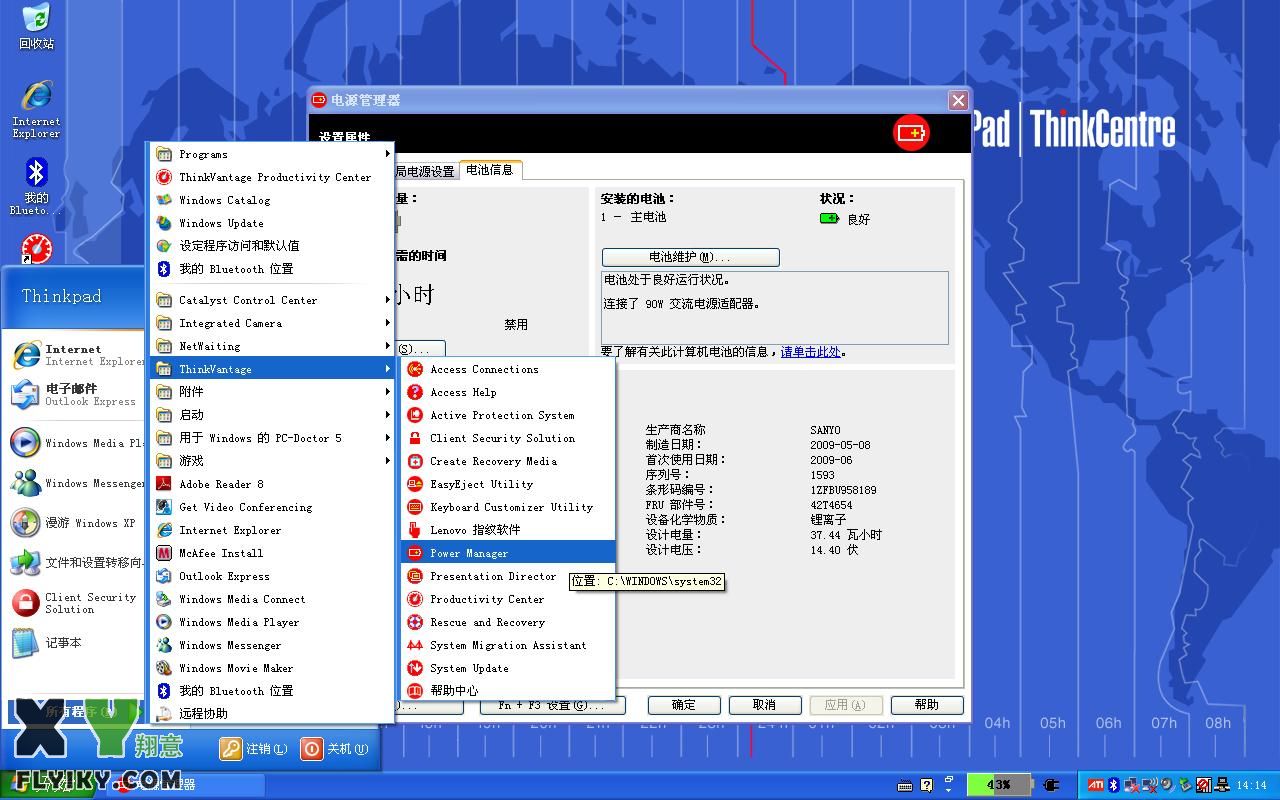Expand the 附件 submenu
The width and height of the screenshot is (1280, 800).
coord(270,392)
